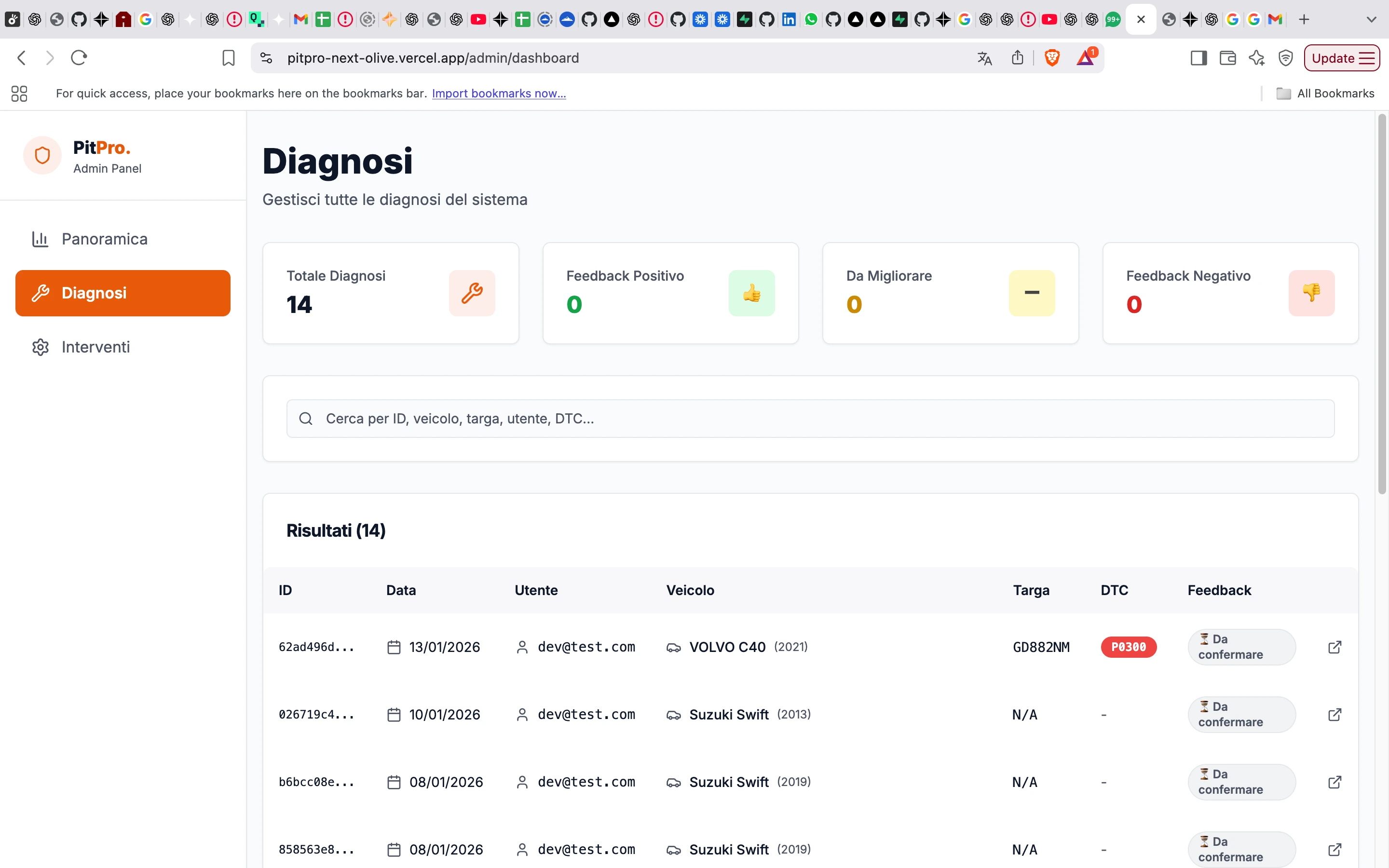Click the wrench icon in Totale Diagnosi card

pyautogui.click(x=472, y=293)
